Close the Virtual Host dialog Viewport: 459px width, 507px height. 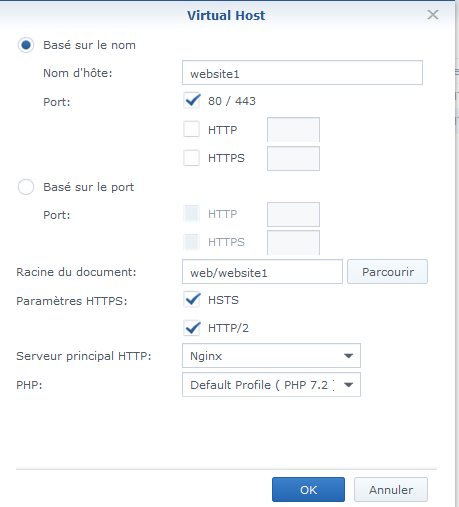tap(433, 15)
